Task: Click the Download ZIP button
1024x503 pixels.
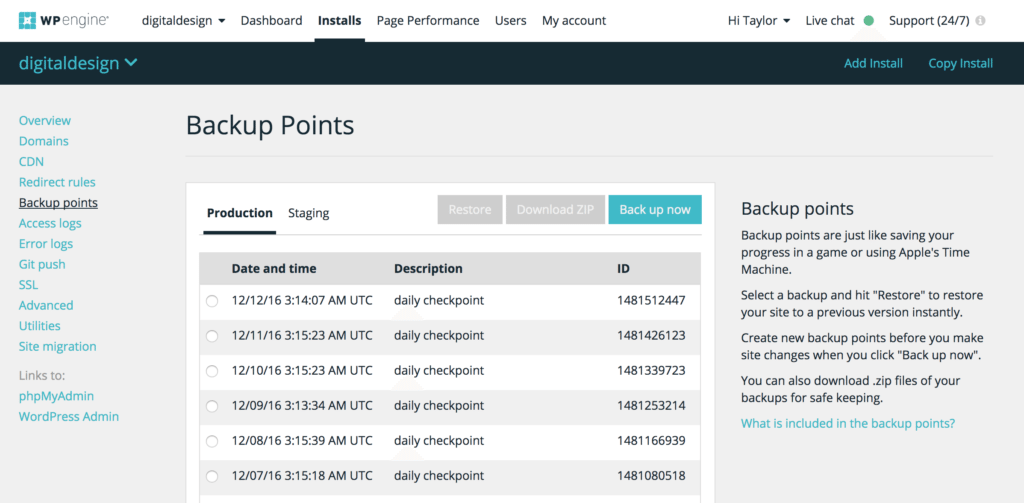Action: click(x=554, y=209)
